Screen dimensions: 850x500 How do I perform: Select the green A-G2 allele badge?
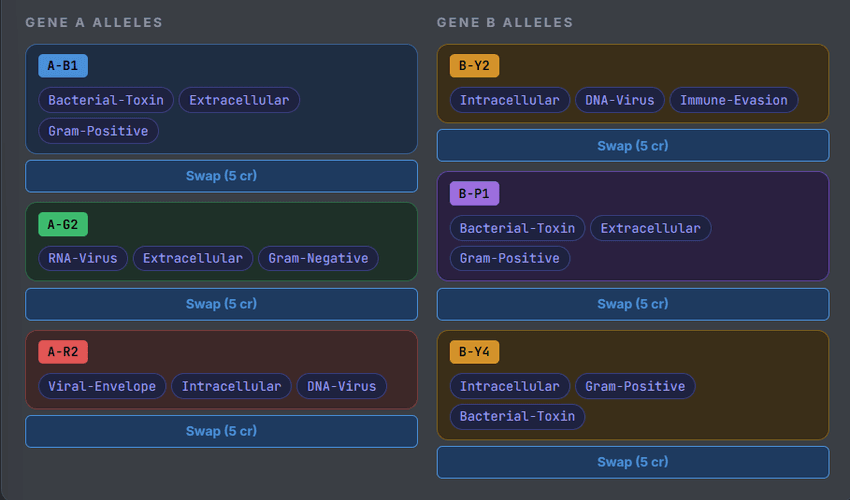click(63, 225)
